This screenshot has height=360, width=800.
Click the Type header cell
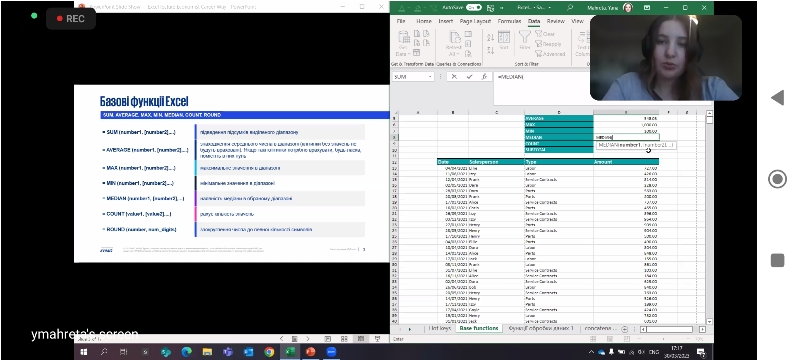(559, 162)
